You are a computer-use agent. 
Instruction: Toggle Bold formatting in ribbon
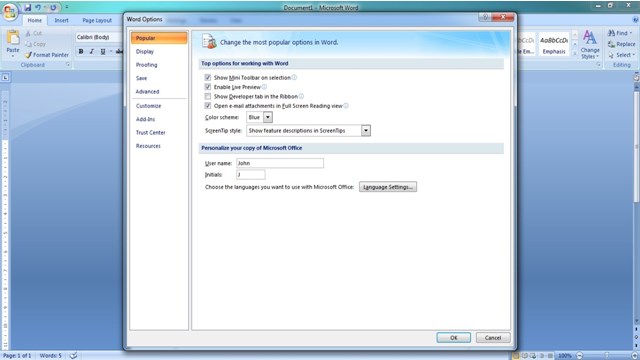point(81,51)
